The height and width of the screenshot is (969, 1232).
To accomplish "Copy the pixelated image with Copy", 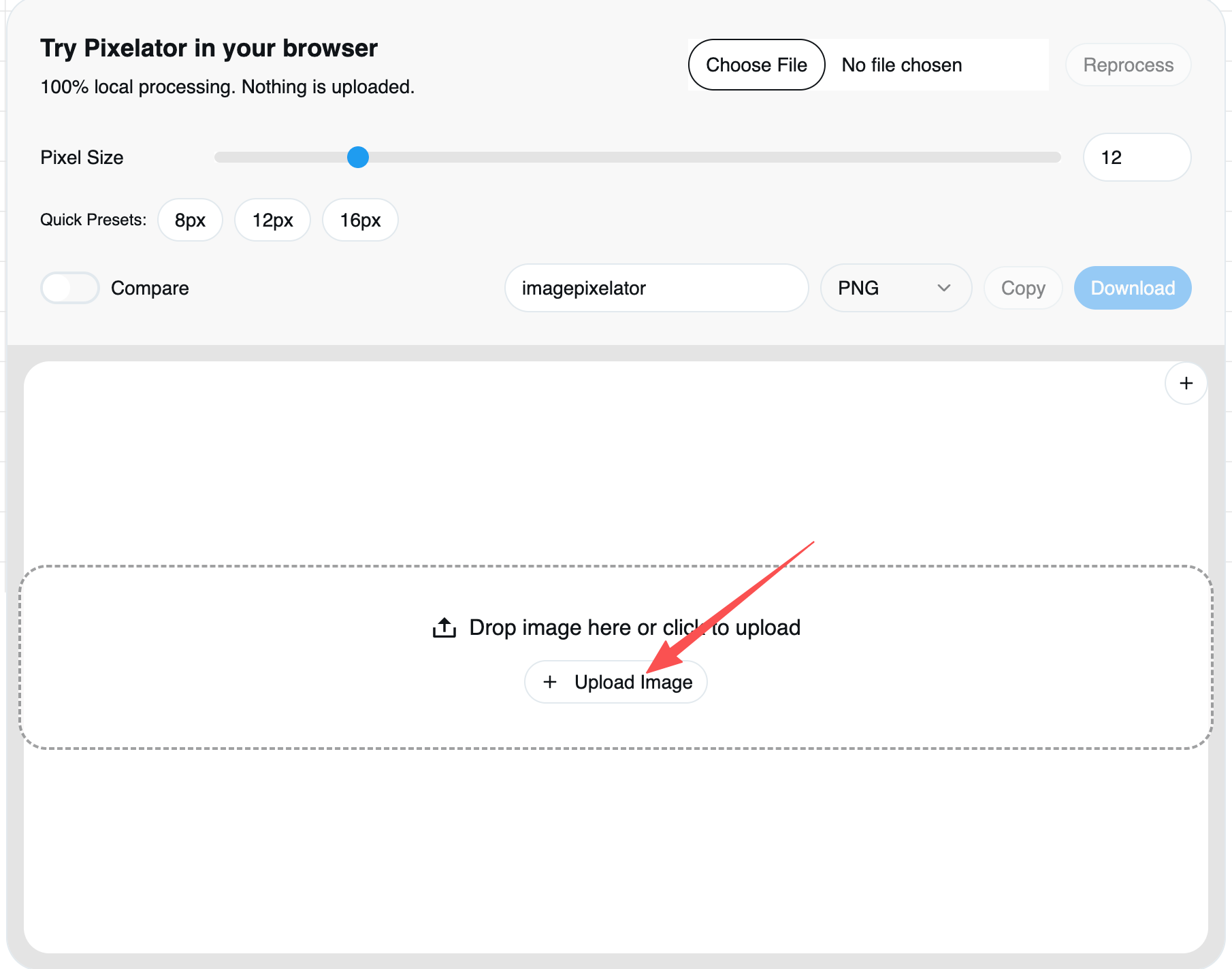I will pyautogui.click(x=1022, y=288).
